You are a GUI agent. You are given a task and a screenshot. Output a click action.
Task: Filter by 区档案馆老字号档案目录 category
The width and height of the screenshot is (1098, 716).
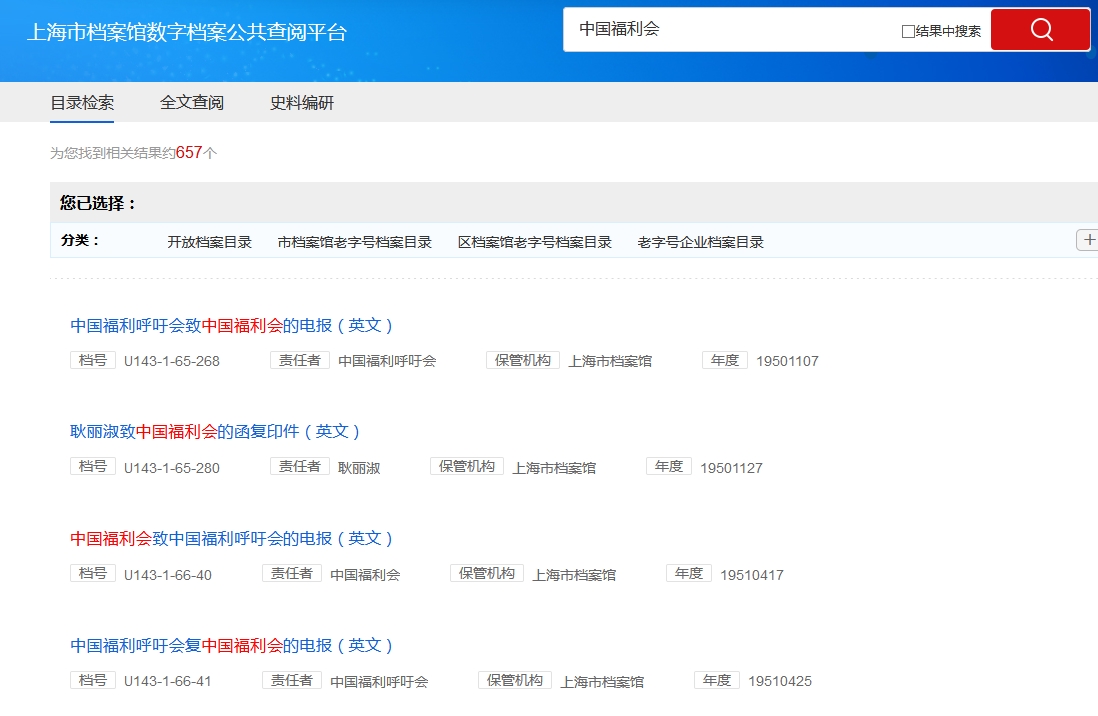coord(535,242)
